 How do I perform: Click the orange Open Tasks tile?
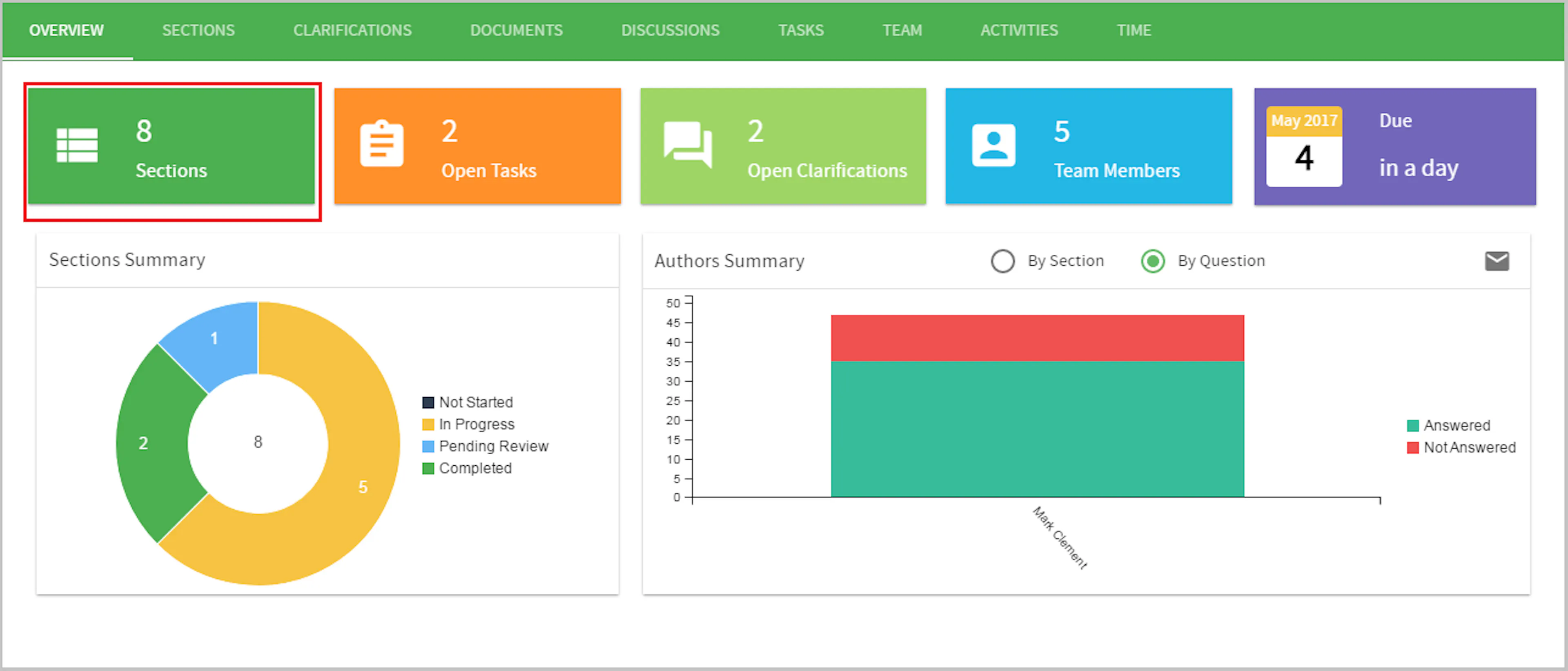click(x=478, y=146)
